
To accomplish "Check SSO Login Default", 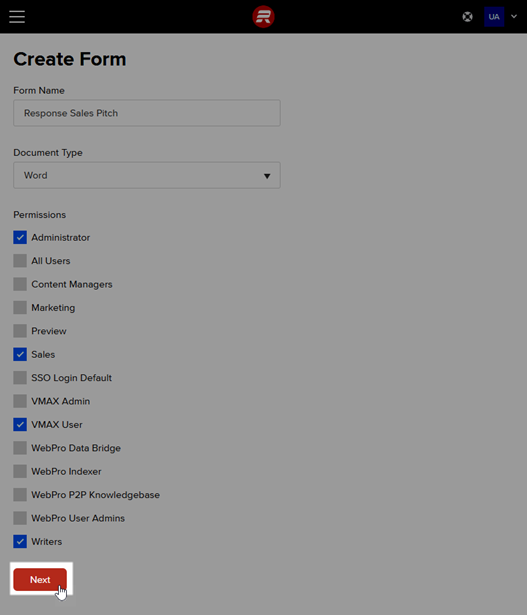I will (x=20, y=378).
